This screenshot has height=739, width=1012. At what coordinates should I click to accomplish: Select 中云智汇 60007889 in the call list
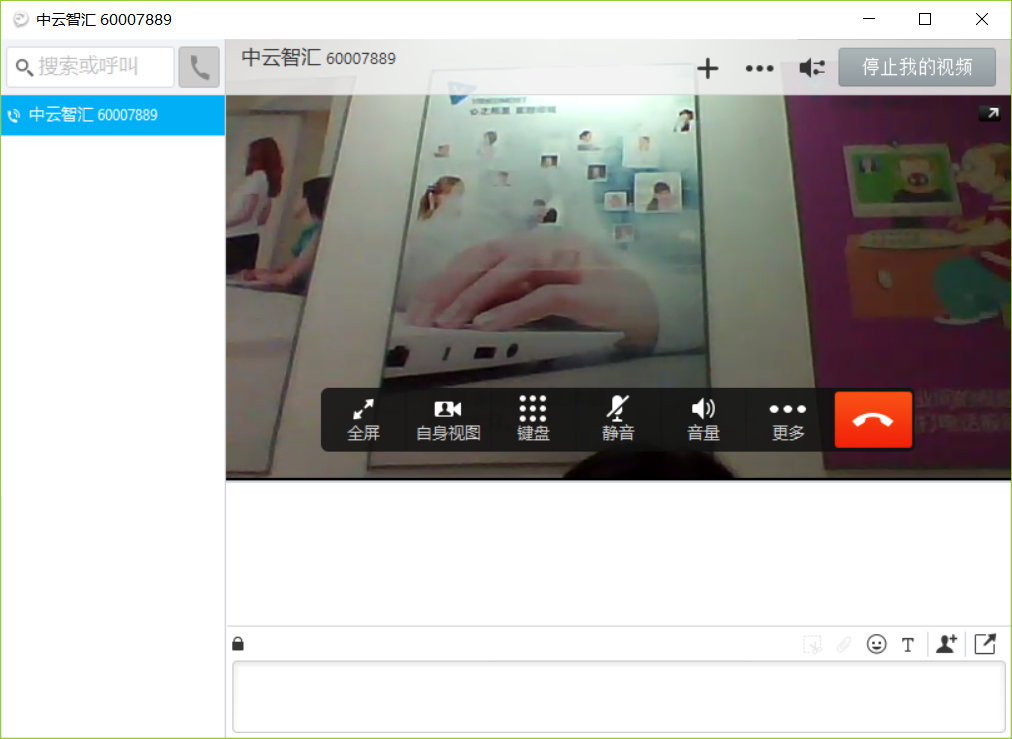point(112,115)
